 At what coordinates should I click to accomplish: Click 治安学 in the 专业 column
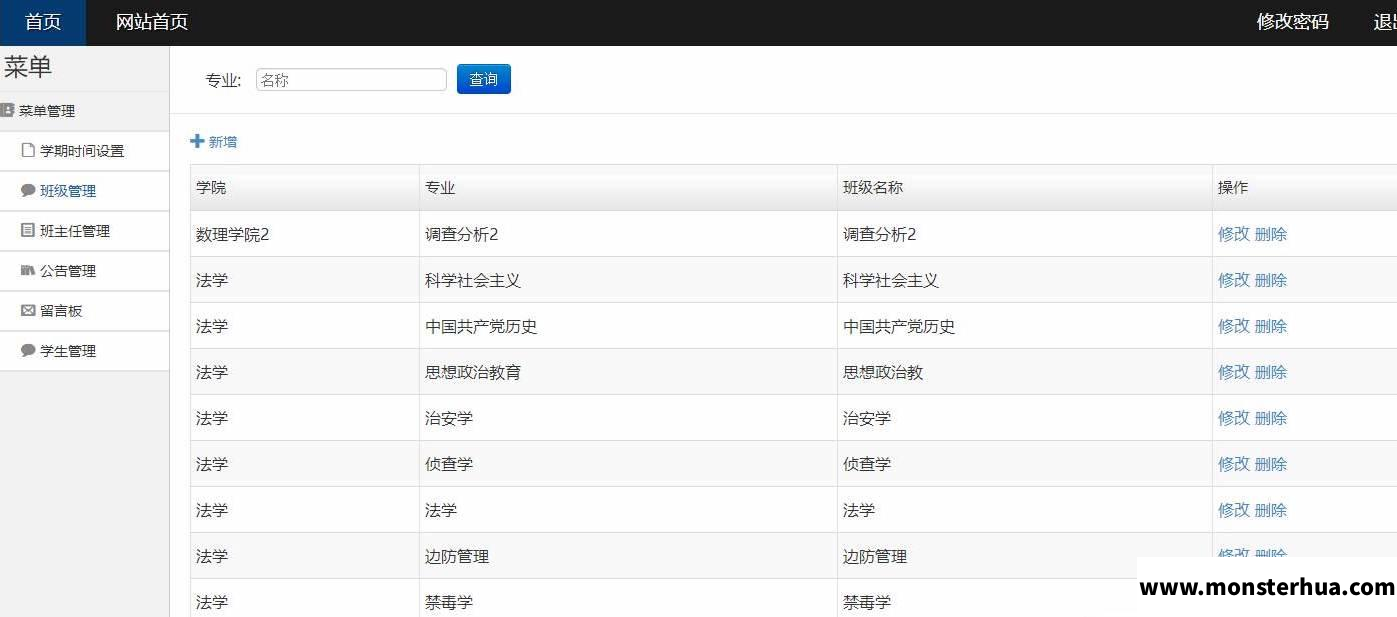coord(449,418)
